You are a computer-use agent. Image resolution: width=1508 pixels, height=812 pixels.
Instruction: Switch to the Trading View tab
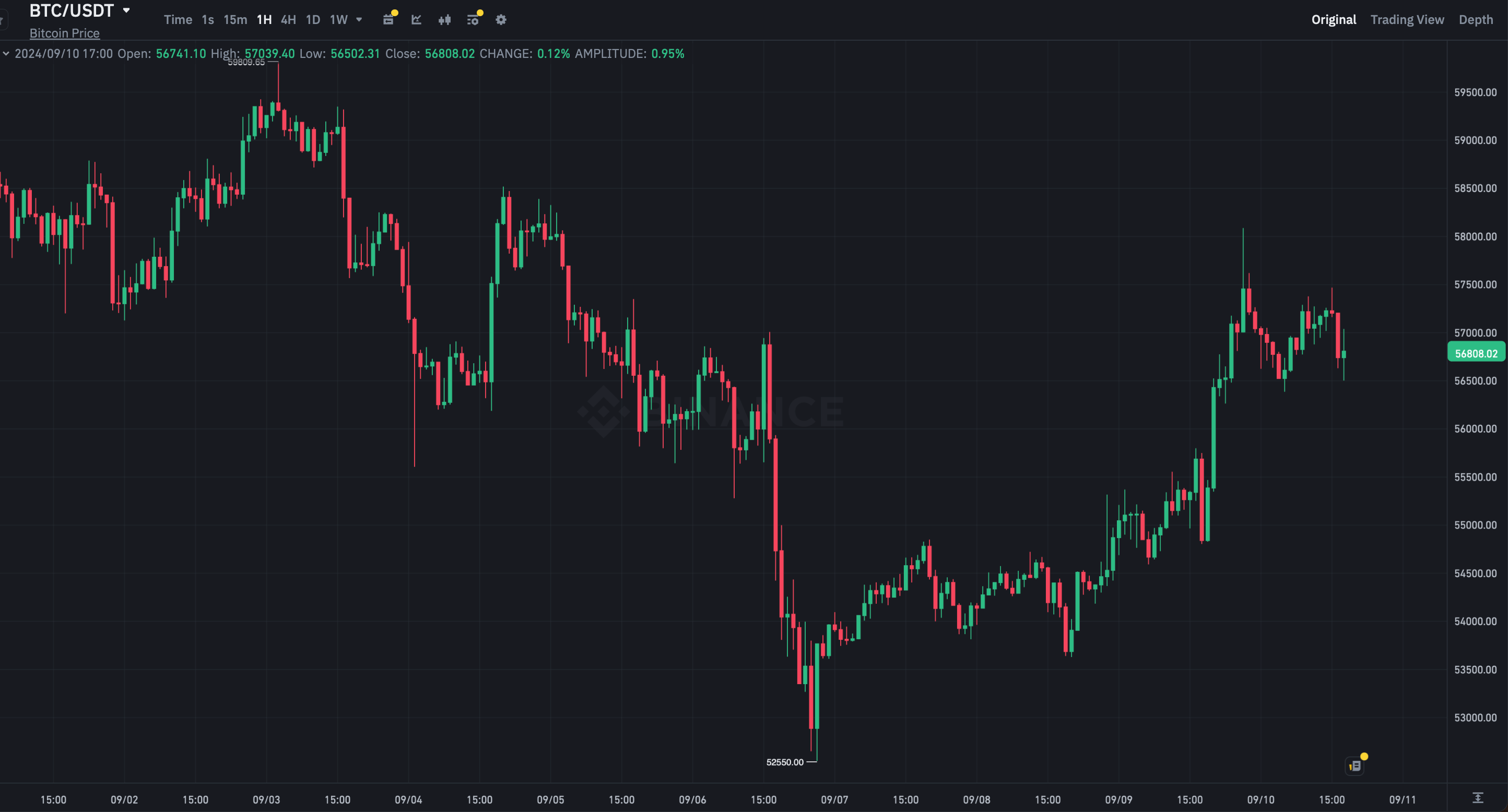click(1407, 20)
